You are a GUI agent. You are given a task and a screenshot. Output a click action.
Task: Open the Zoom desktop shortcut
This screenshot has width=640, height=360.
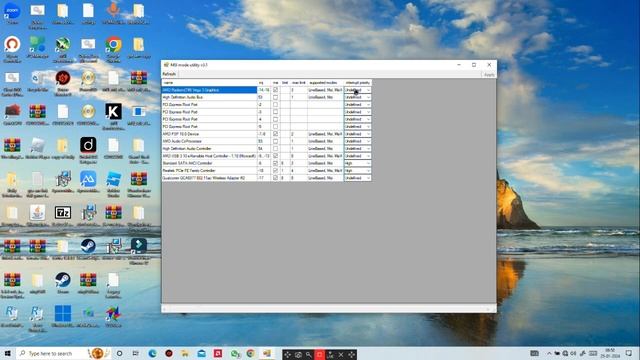coord(12,12)
